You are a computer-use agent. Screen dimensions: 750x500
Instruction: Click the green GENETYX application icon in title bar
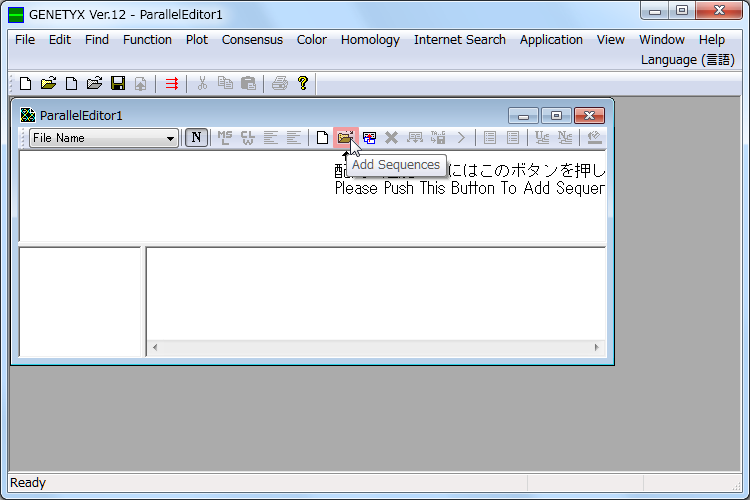pos(16,15)
